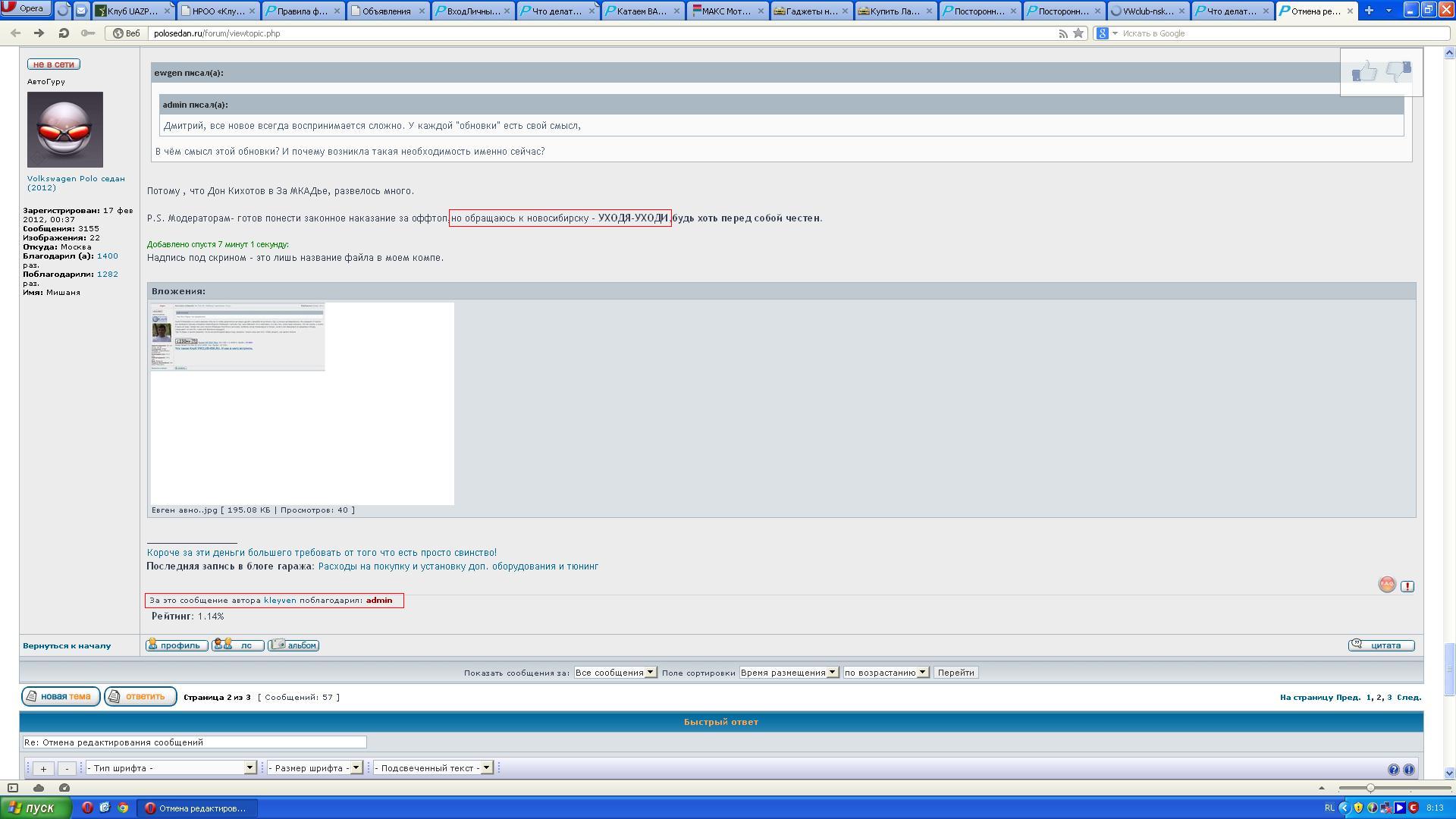Click the Google Chrome quick launch icon
Image resolution: width=1456 pixels, height=819 pixels.
point(123,808)
